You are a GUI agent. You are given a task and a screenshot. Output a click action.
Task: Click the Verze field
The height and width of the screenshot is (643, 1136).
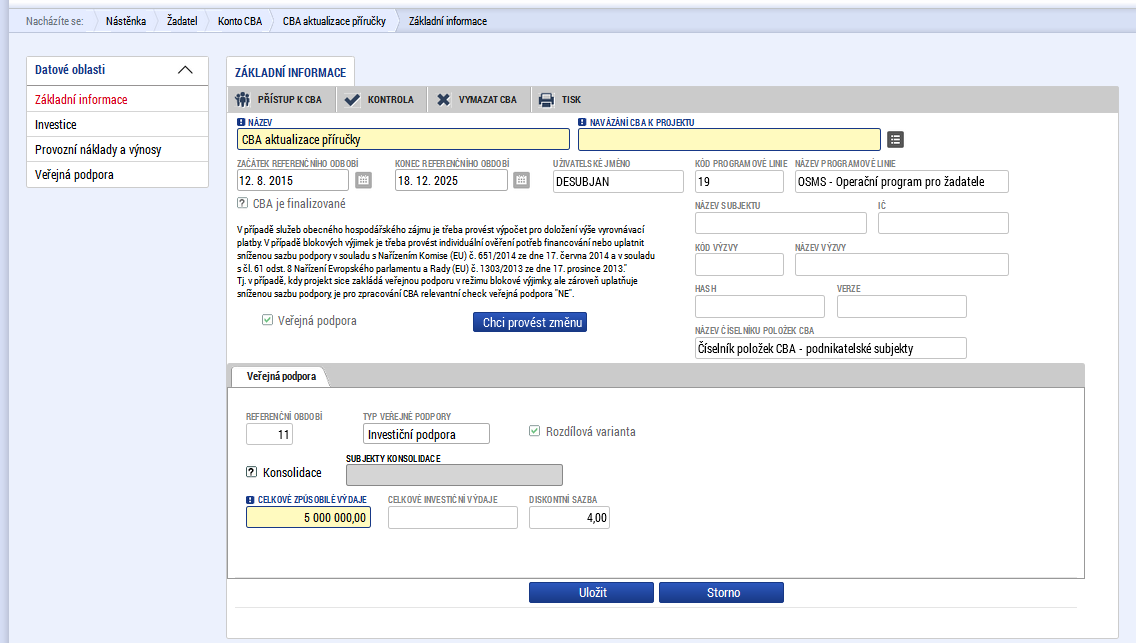(x=901, y=306)
